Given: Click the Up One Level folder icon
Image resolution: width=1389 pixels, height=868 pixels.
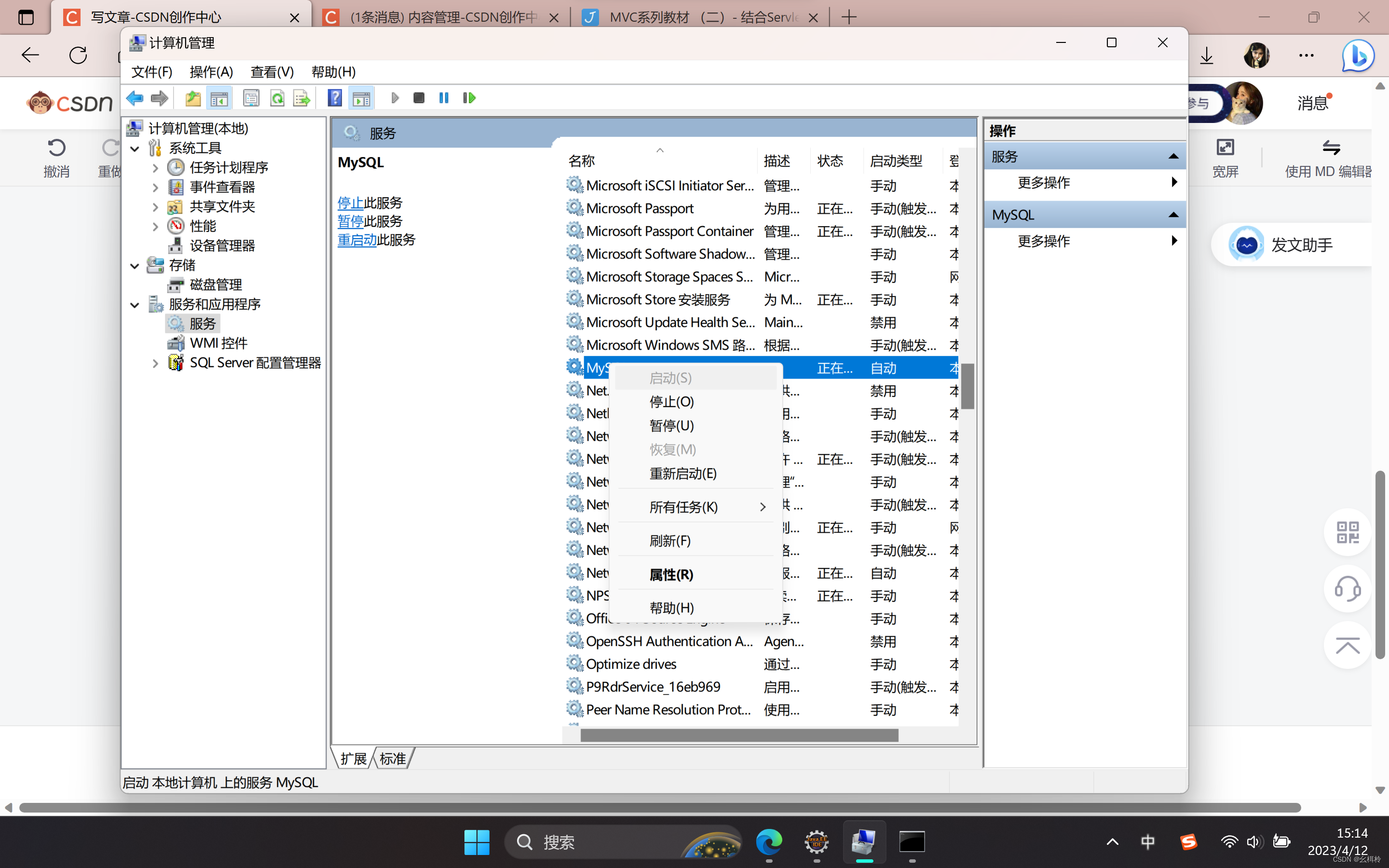Looking at the screenshot, I should click(x=193, y=98).
